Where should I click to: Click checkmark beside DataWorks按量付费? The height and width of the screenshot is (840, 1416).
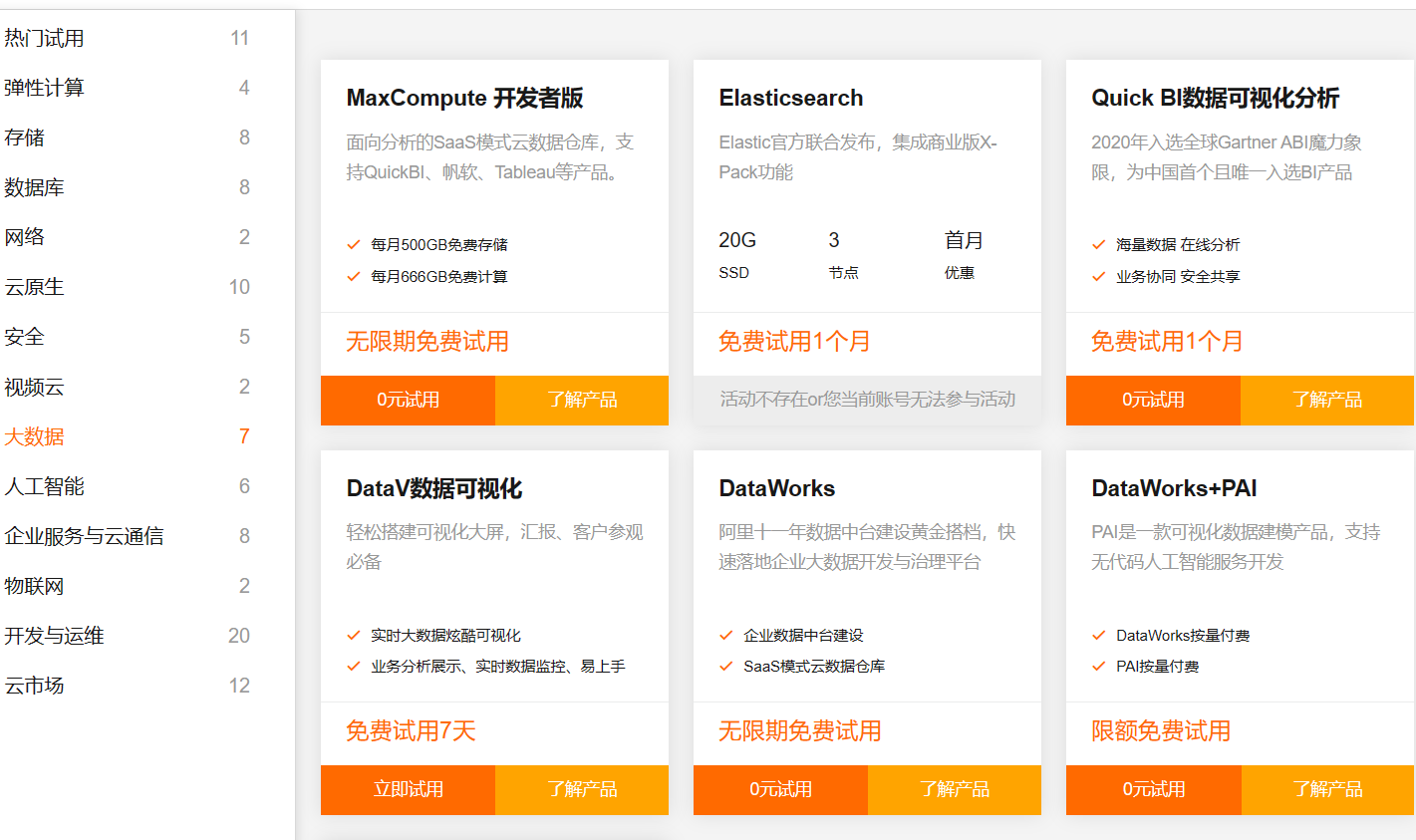point(1098,635)
